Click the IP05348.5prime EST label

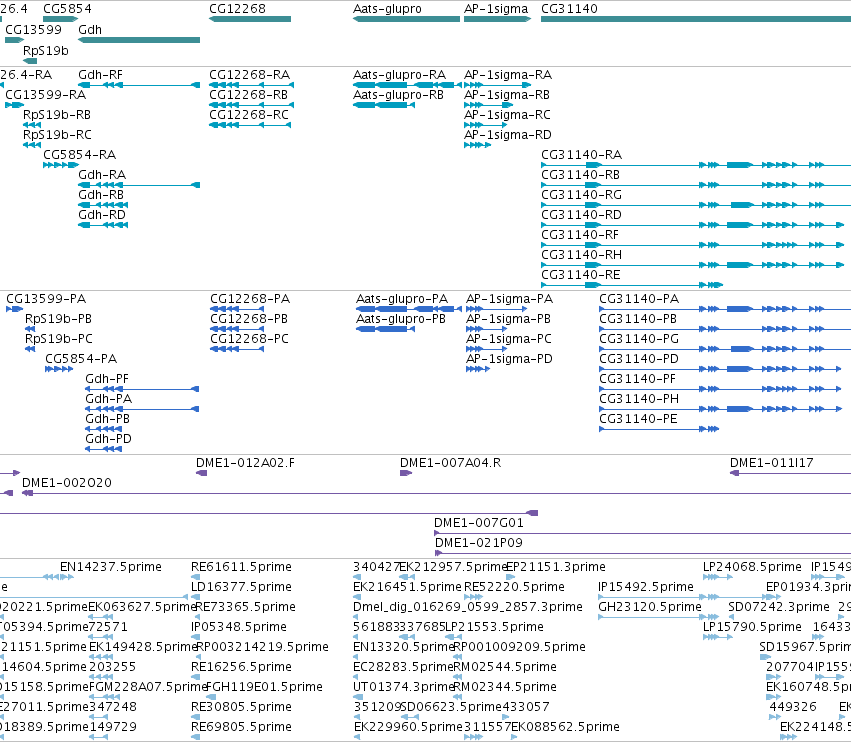pos(239,627)
